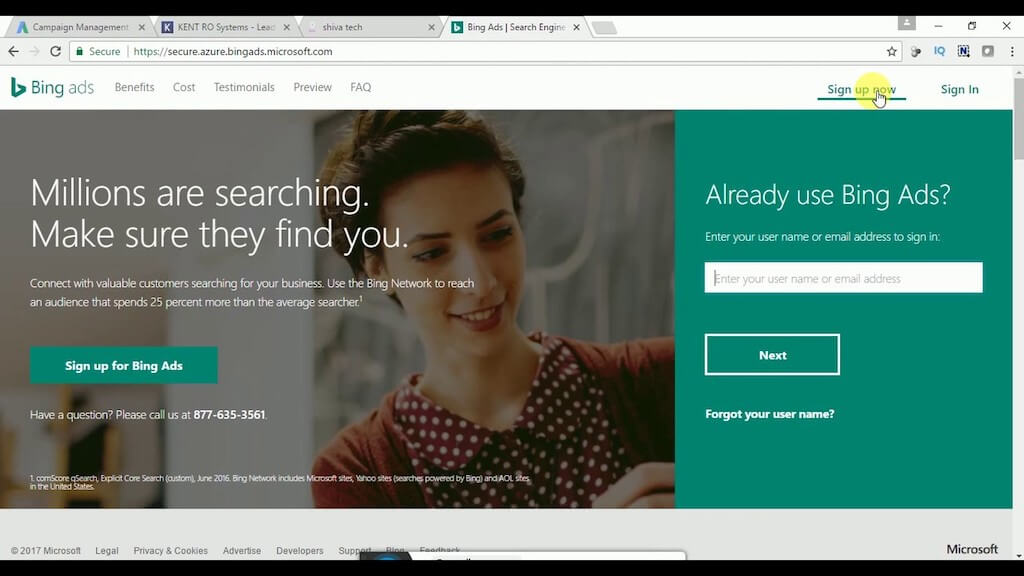Click the browser forward arrow

35,52
